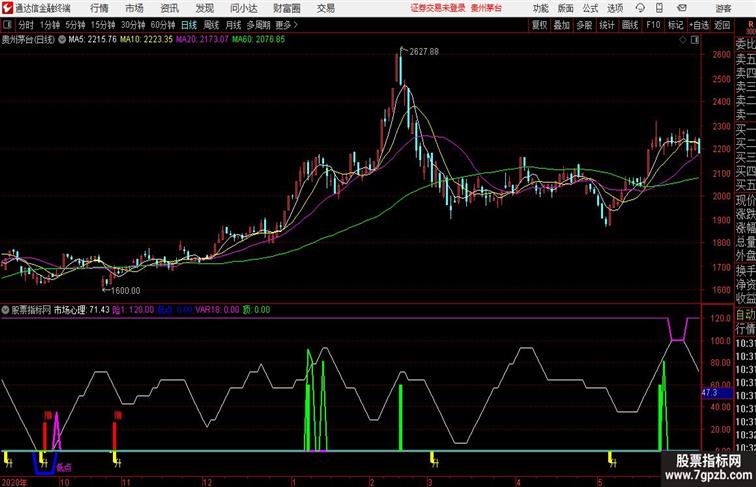756x487 pixels.
Task: Click the 市场心理: 71.43 indicator value
Action: (81, 310)
